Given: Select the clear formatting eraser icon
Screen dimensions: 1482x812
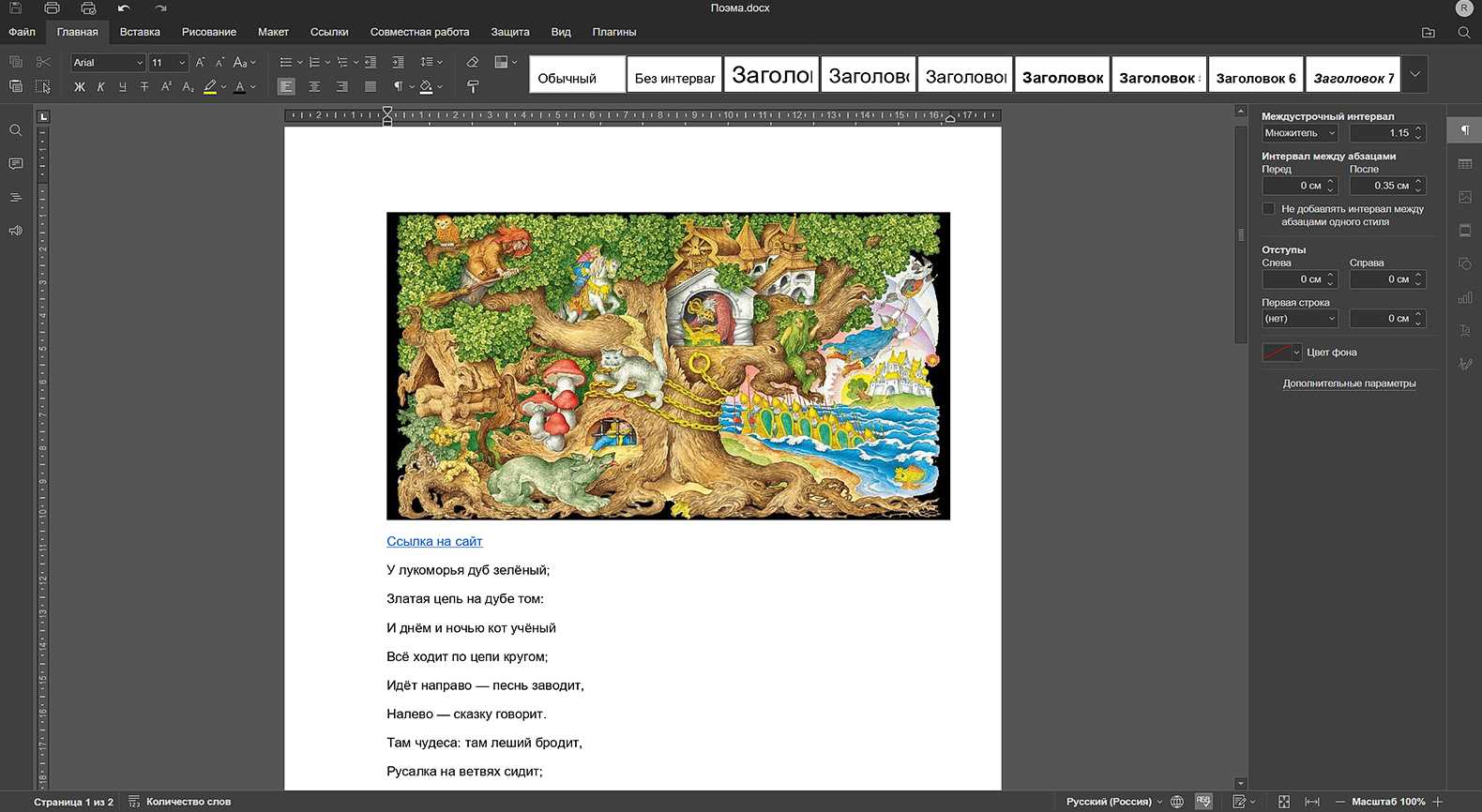Looking at the screenshot, I should (x=473, y=63).
